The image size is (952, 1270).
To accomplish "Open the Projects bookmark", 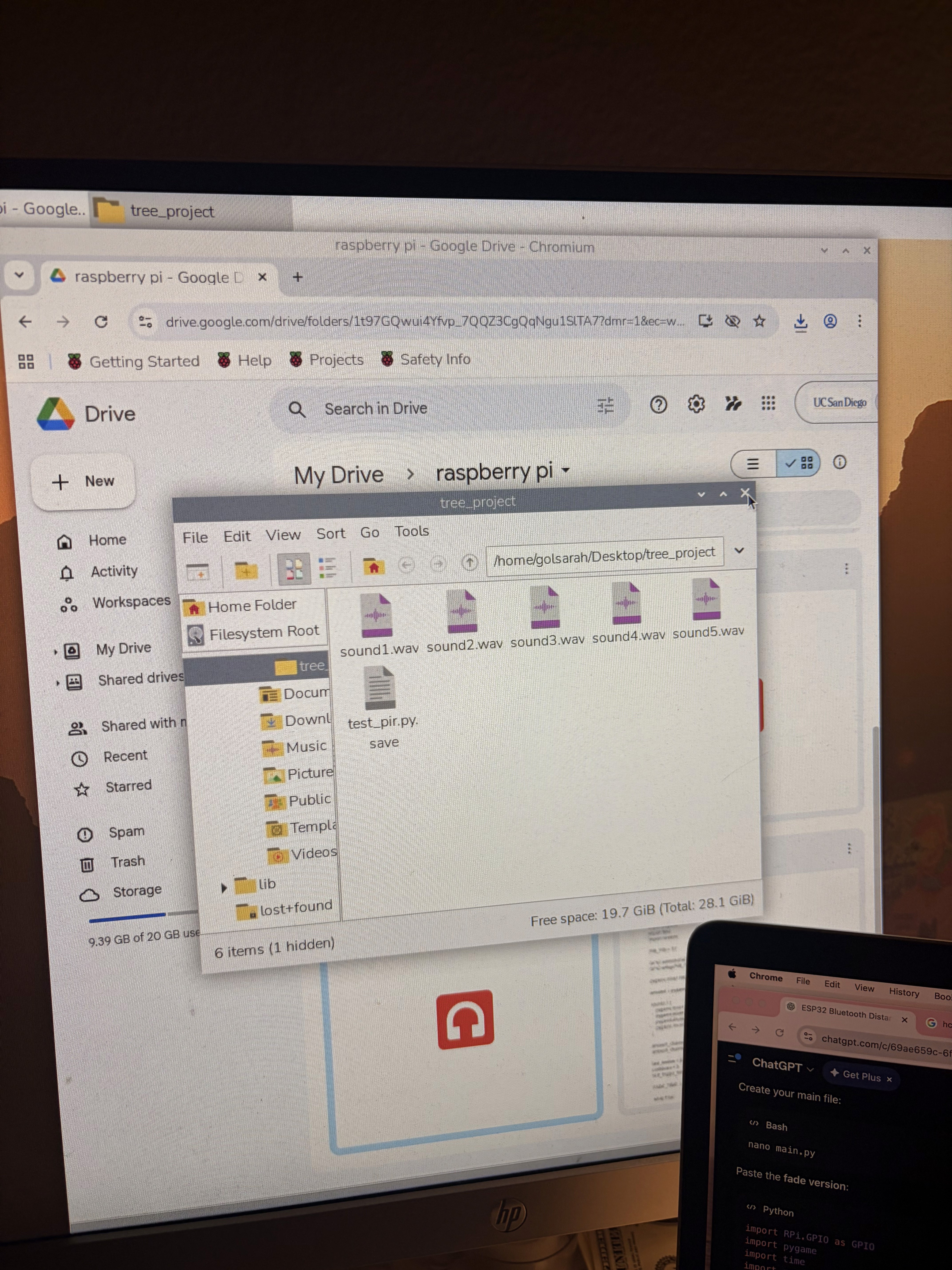I will pos(326,360).
